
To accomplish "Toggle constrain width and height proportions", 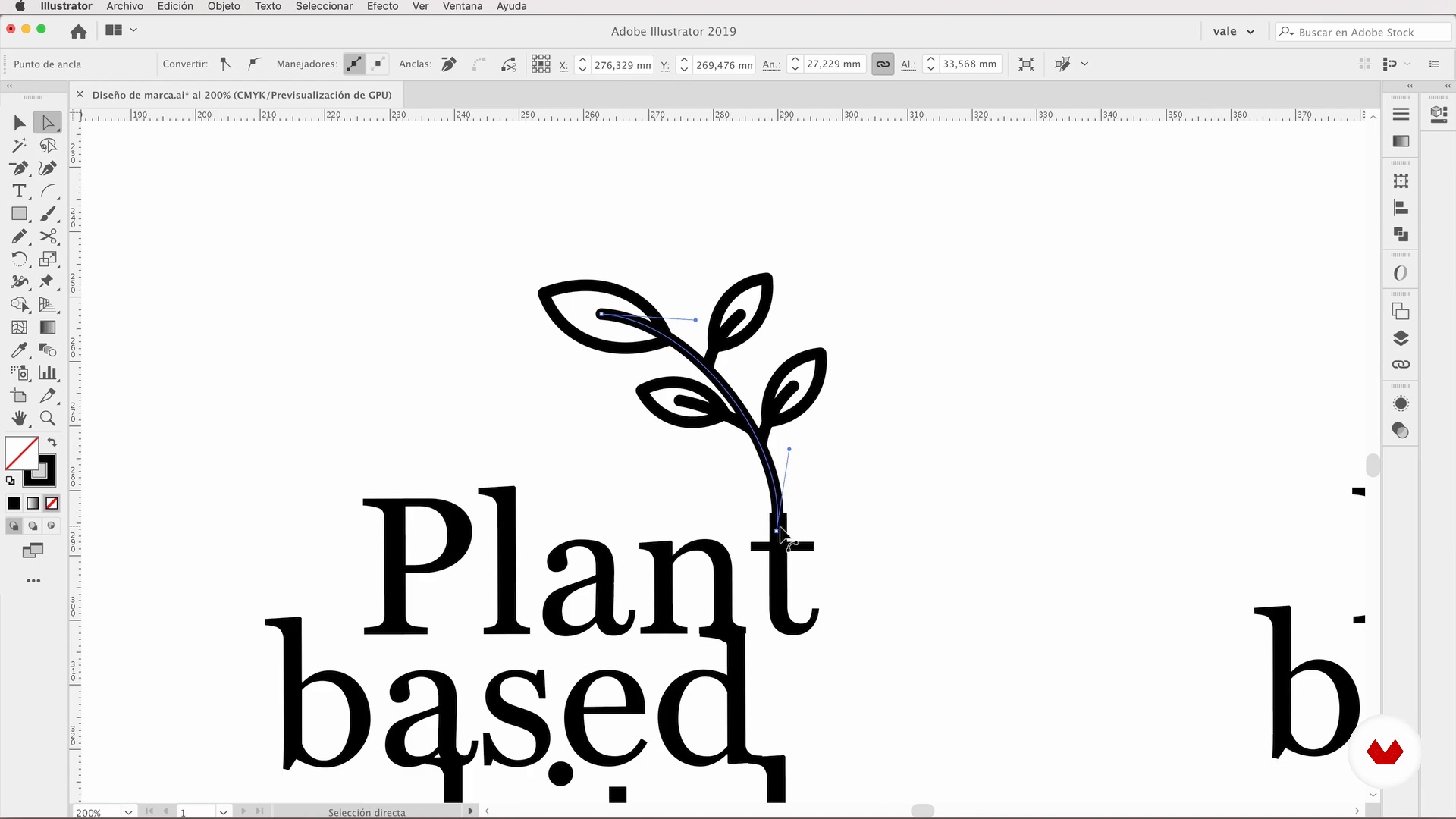I will pos(883,64).
